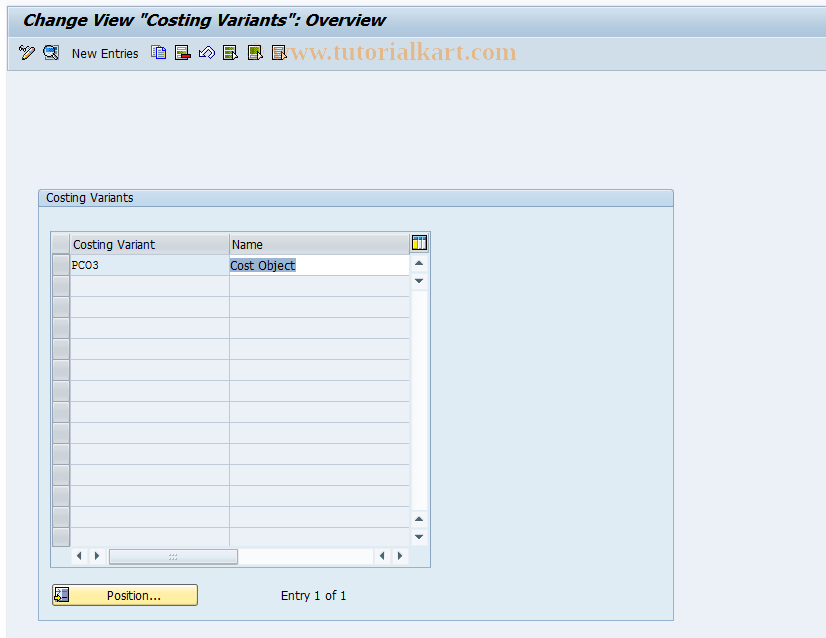Click the Deselect All icon
This screenshot has width=826, height=638.
(x=279, y=52)
